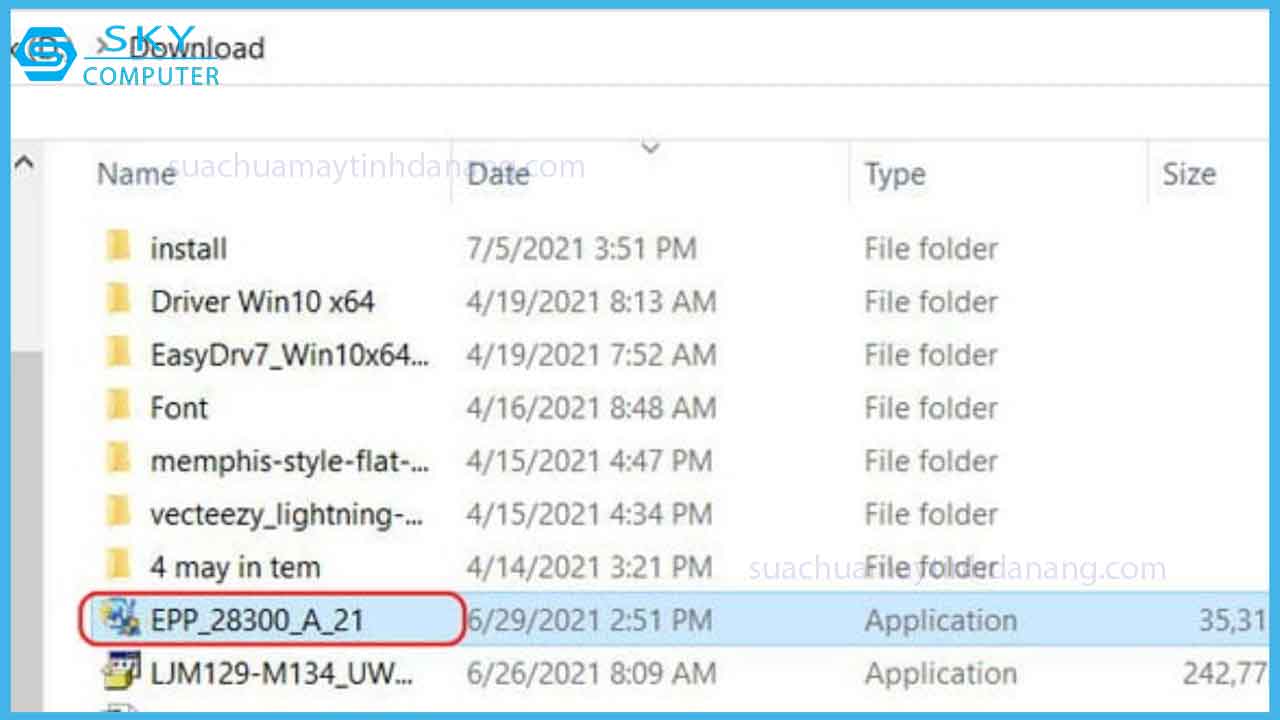Image resolution: width=1280 pixels, height=720 pixels.
Task: Open the vecteezy_lightning folder icon
Action: pyautogui.click(x=119, y=513)
